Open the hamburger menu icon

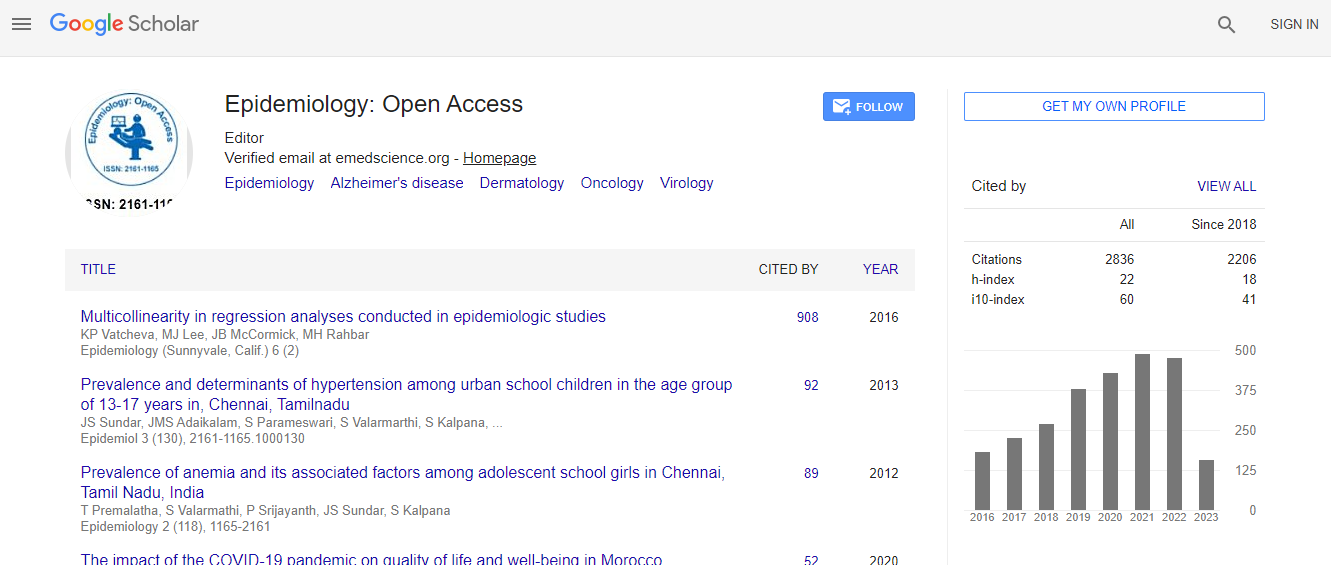pos(21,24)
